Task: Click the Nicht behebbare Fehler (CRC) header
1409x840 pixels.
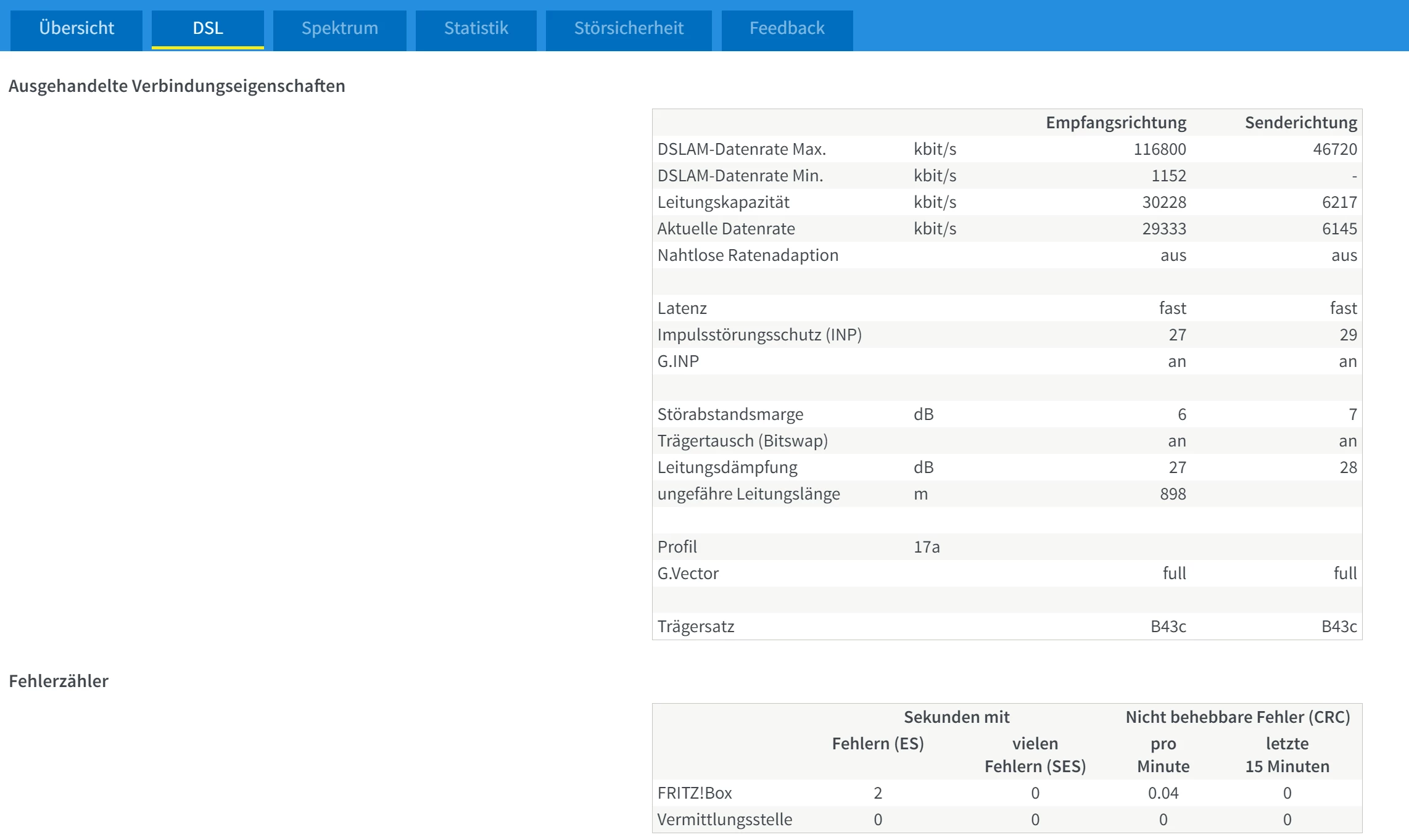Action: pyautogui.click(x=1238, y=717)
